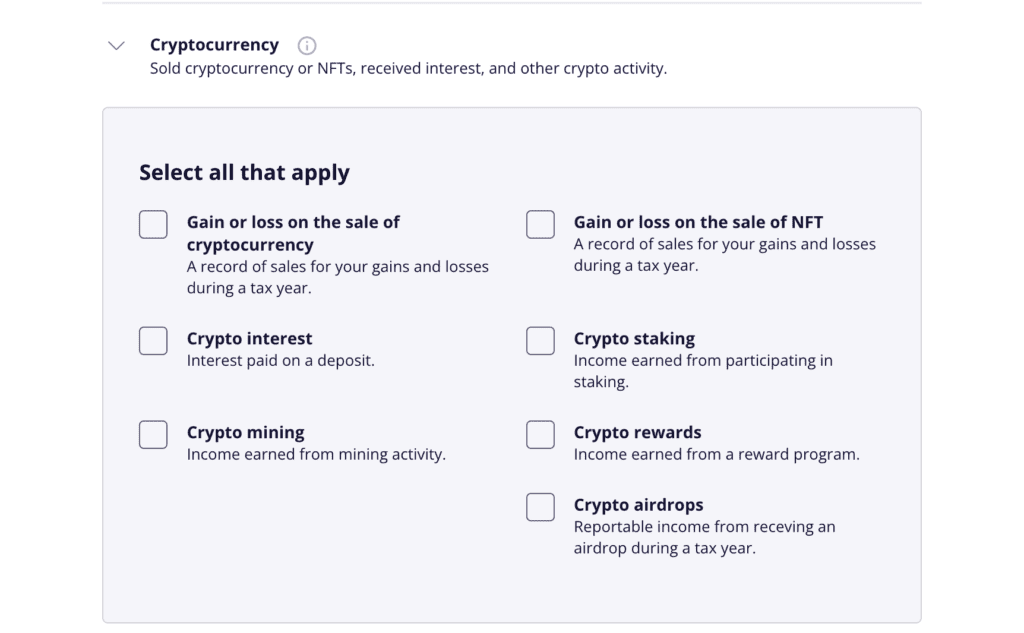Check the Crypto rewards box
This screenshot has height=633, width=1024.
(541, 435)
